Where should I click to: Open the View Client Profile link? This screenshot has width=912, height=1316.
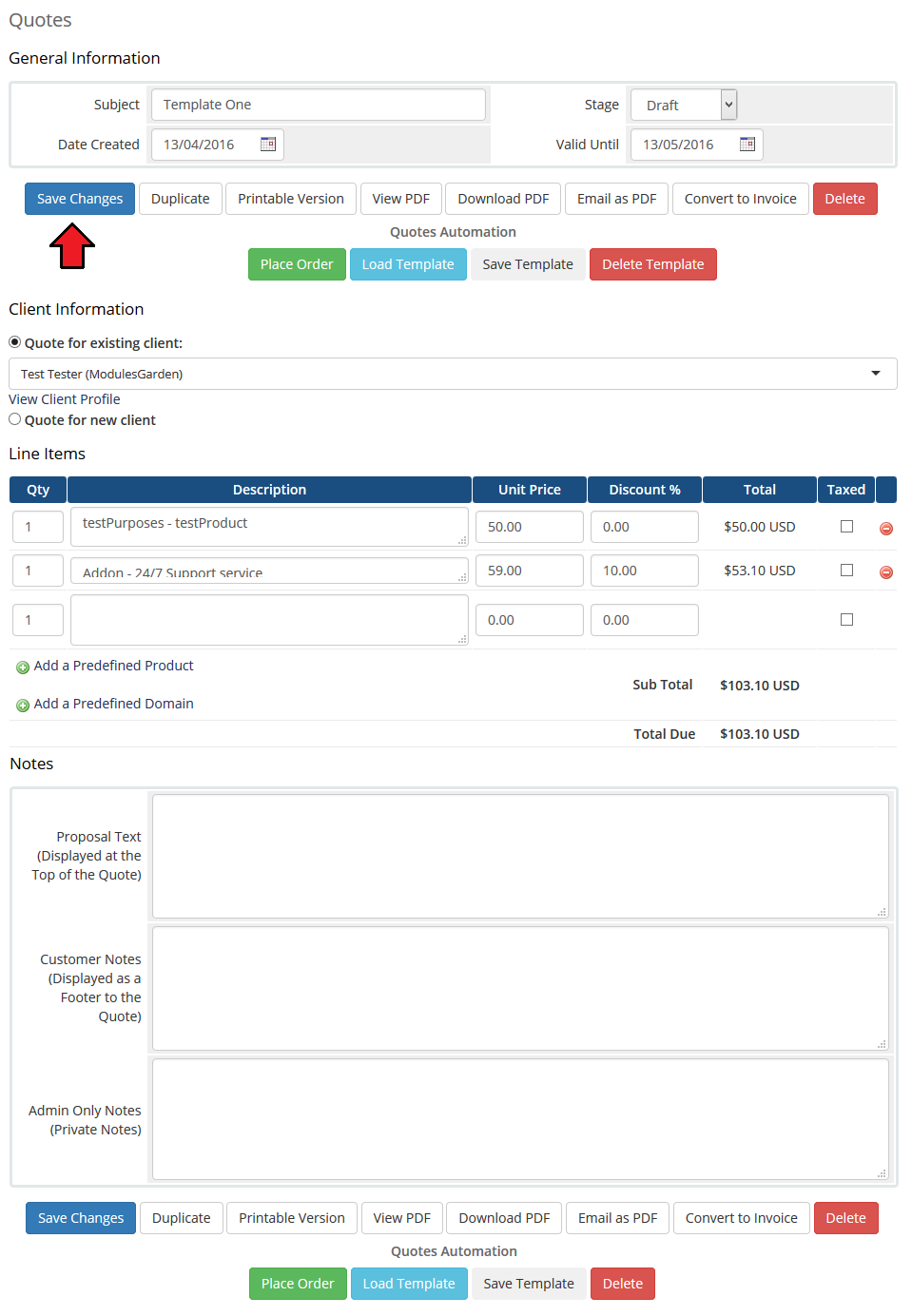(x=65, y=399)
